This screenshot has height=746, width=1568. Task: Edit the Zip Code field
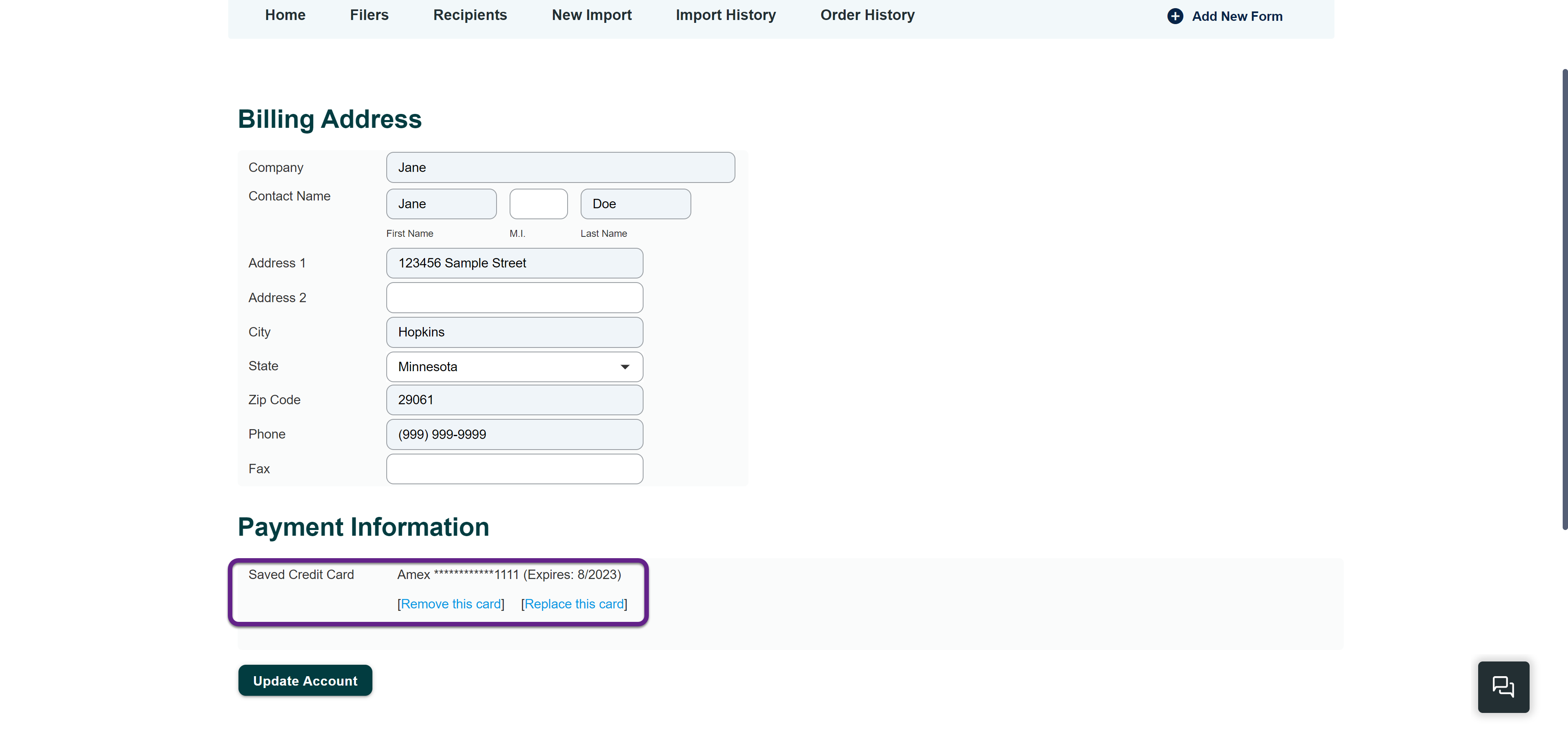click(x=514, y=400)
